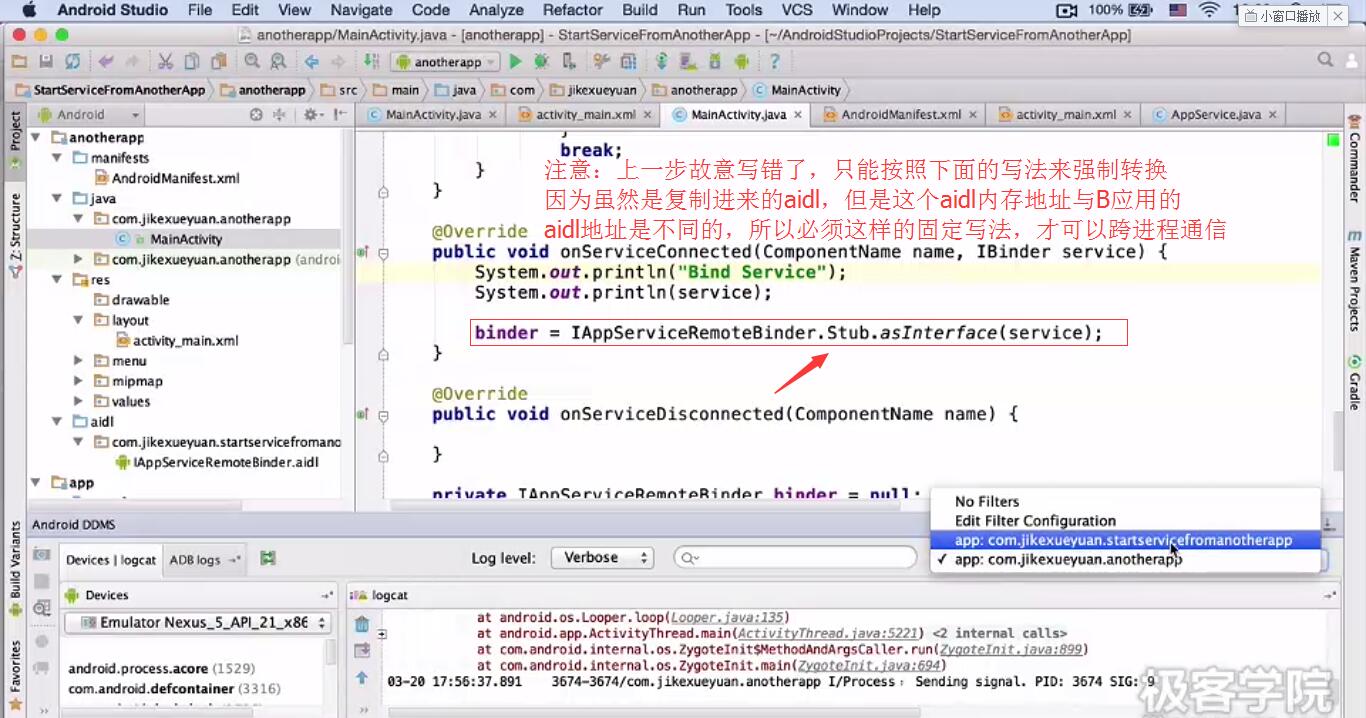
Task: Open the Emulator Nexus_5_API_21_x86 device dropdown
Action: (x=197, y=622)
